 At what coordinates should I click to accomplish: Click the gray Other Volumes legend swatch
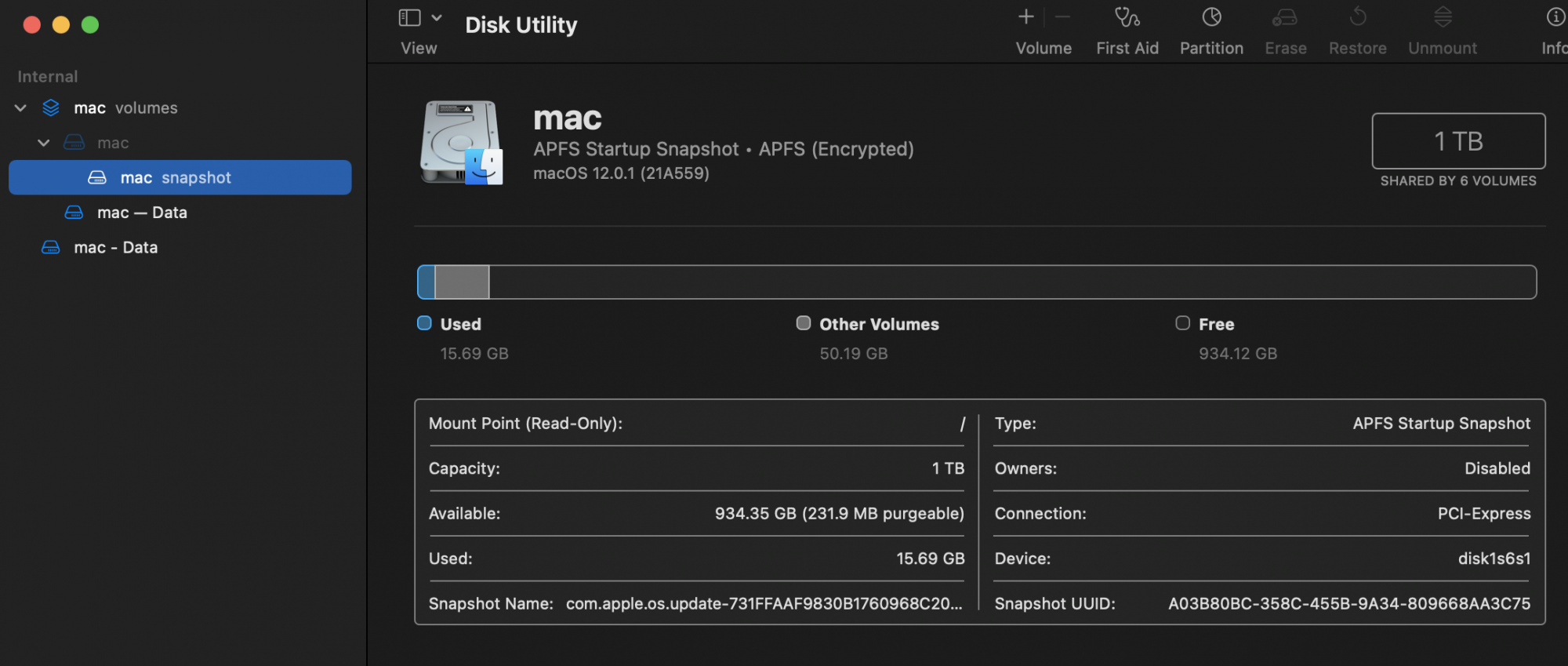pyautogui.click(x=804, y=323)
